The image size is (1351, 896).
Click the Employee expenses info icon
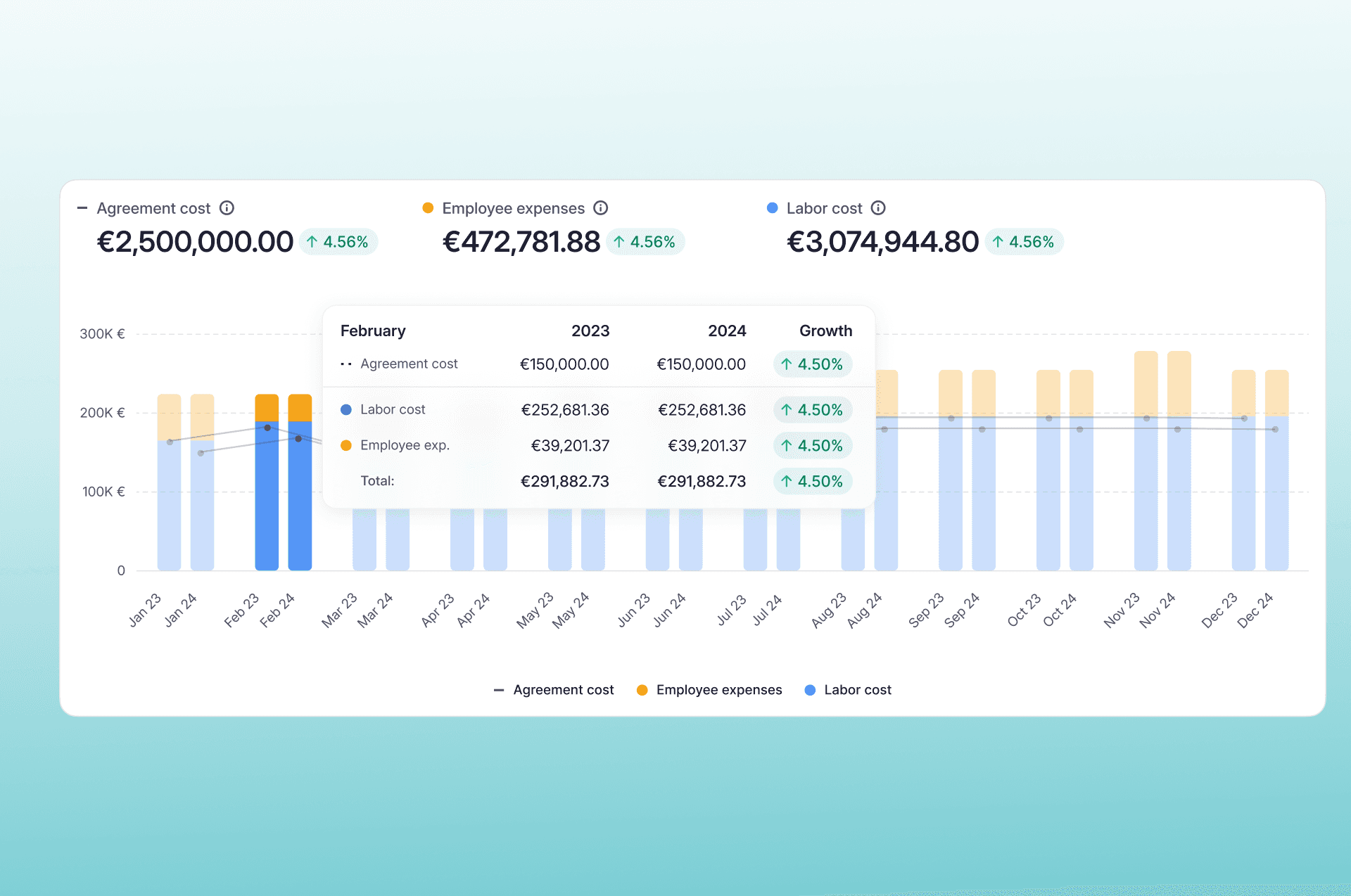click(x=600, y=207)
